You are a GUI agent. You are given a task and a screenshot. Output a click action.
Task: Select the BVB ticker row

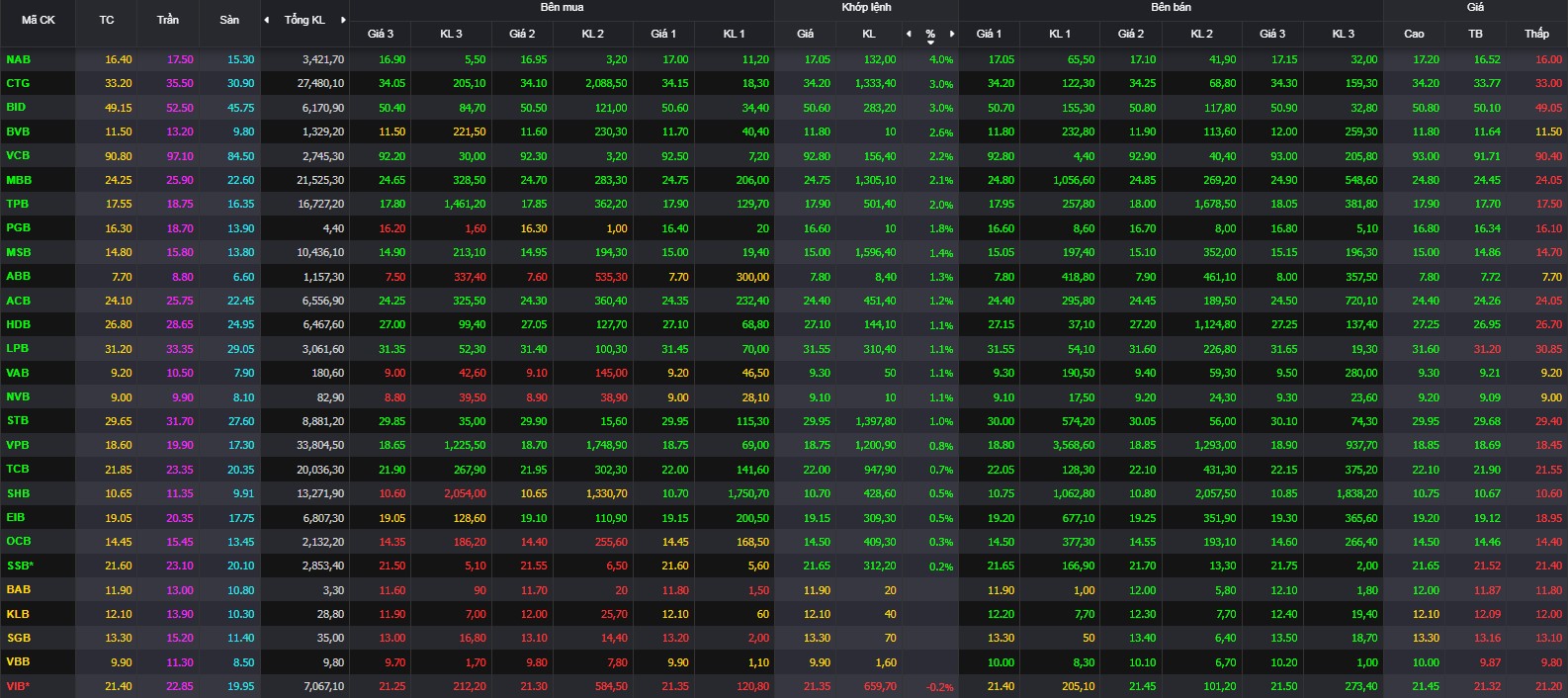pos(18,131)
